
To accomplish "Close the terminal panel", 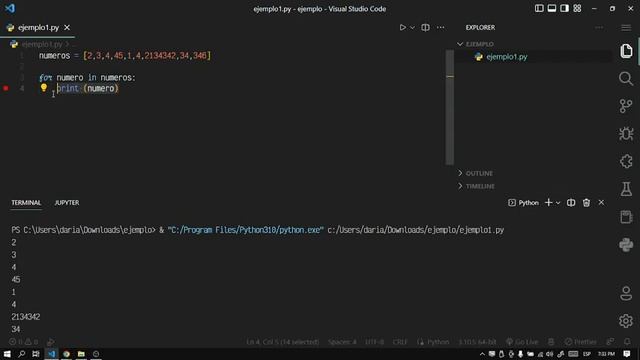I will pyautogui.click(x=601, y=202).
